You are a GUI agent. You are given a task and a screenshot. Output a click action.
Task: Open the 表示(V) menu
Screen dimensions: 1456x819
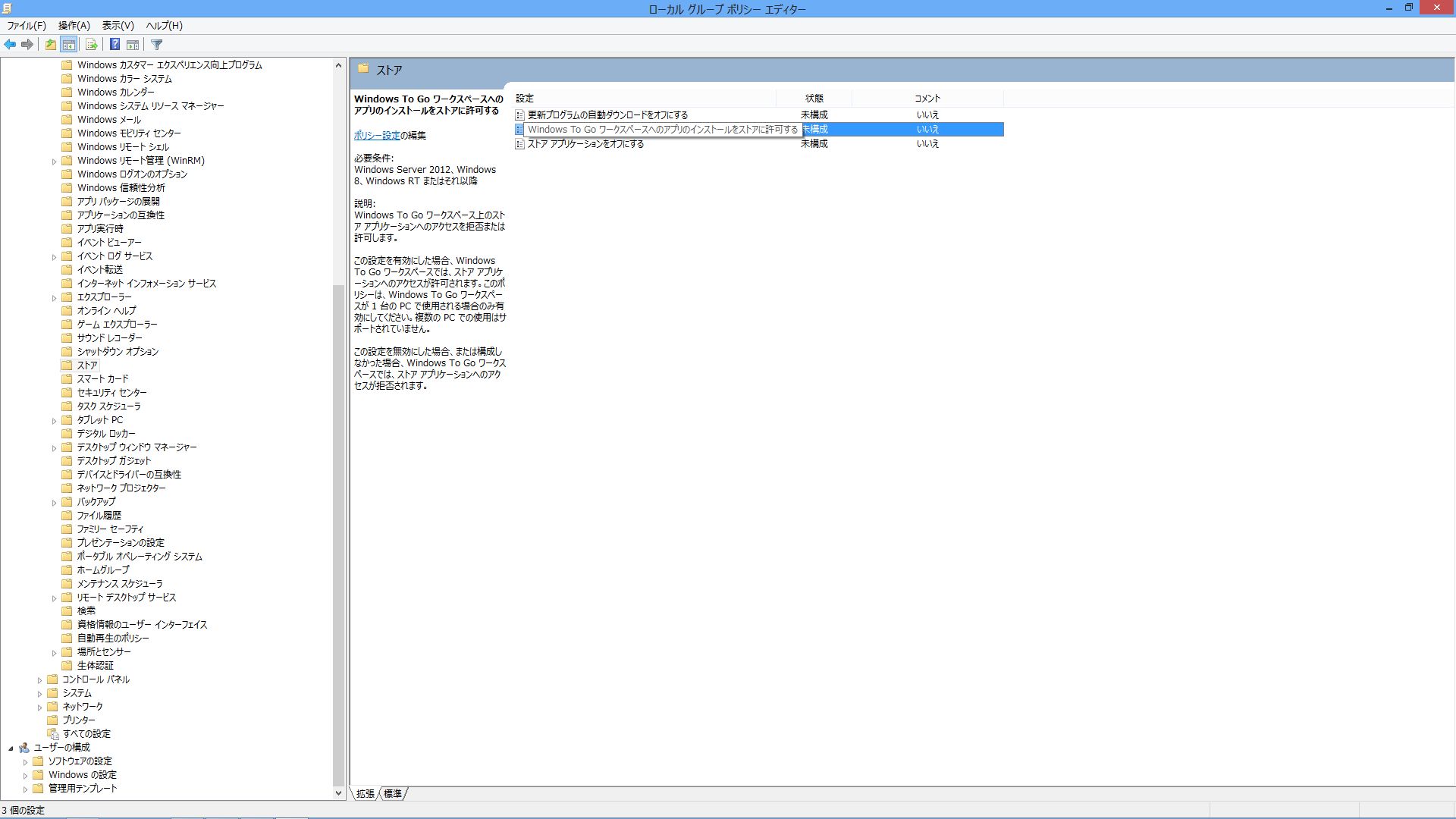[x=118, y=25]
